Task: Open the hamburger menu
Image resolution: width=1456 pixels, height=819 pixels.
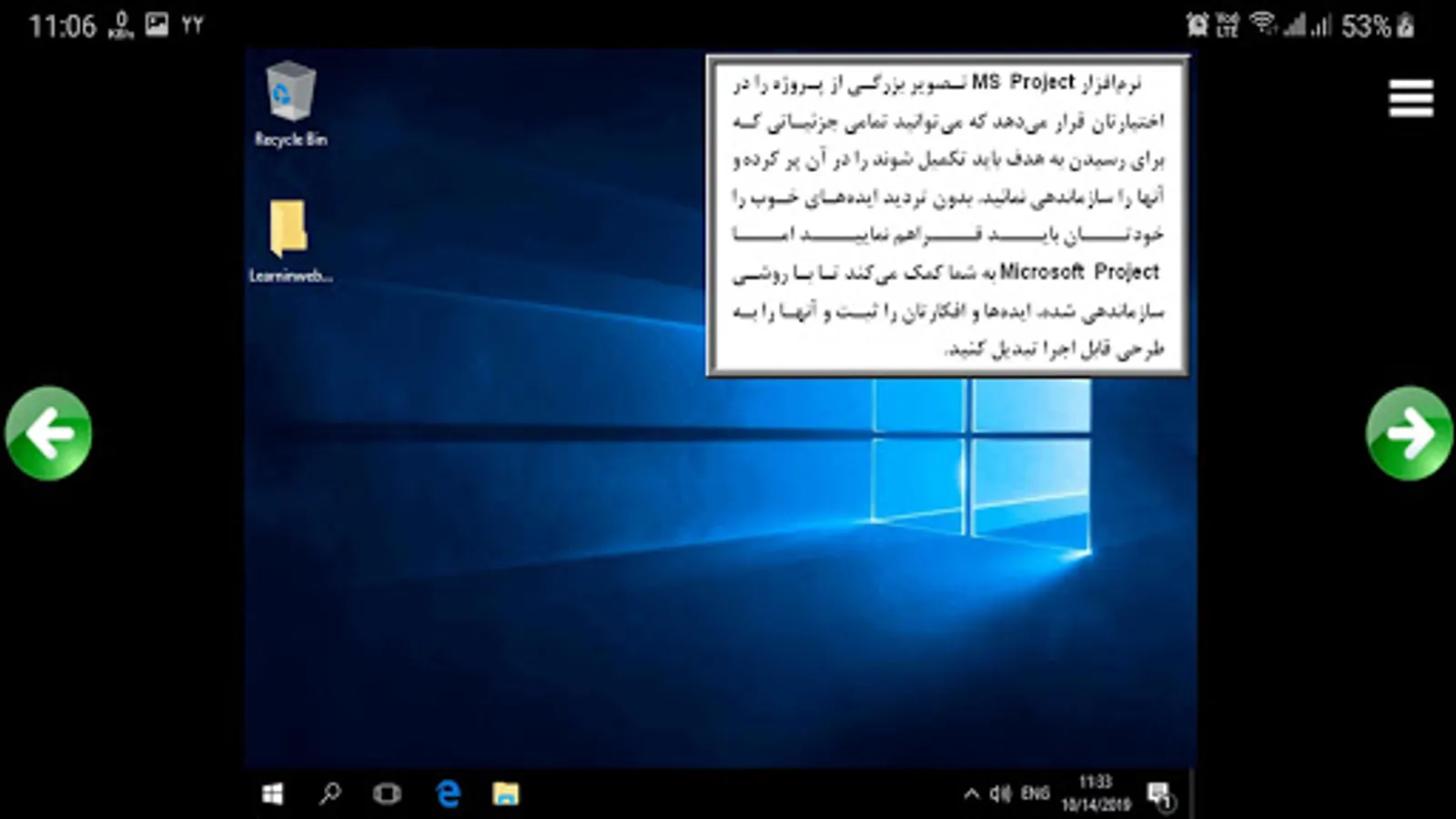Action: coord(1411,98)
